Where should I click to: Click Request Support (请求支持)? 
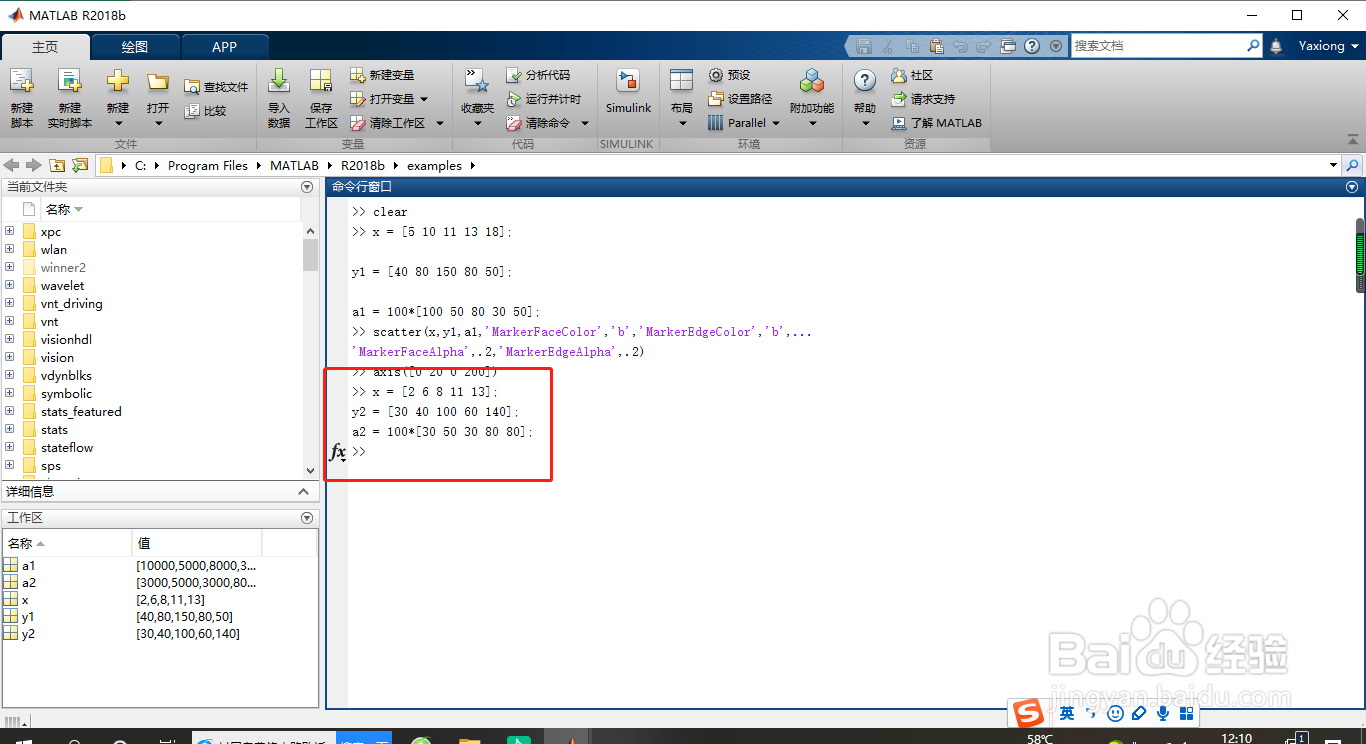(923, 99)
